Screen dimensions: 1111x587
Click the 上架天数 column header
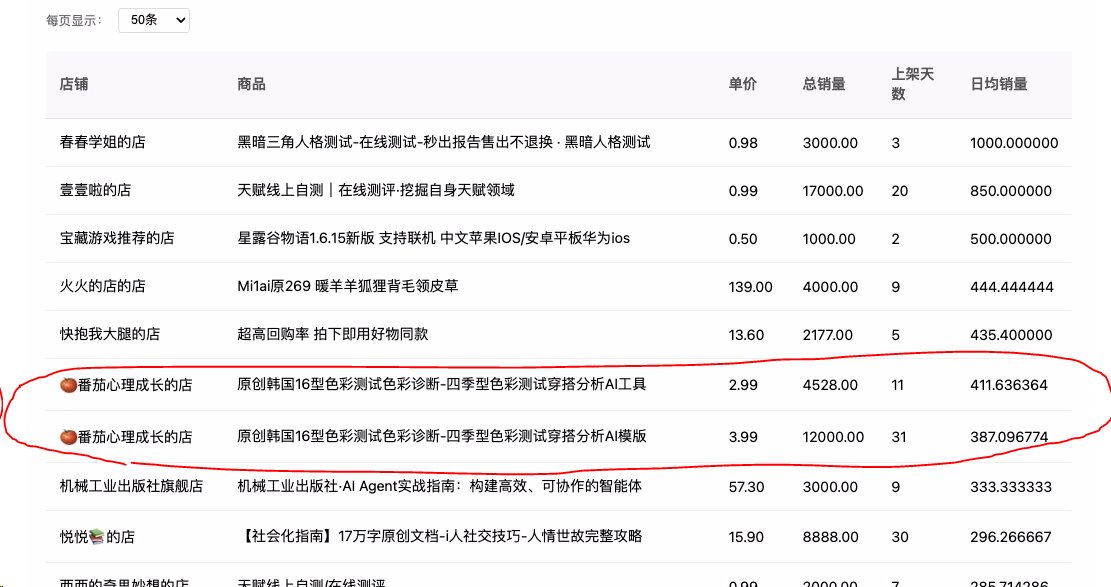pos(913,84)
